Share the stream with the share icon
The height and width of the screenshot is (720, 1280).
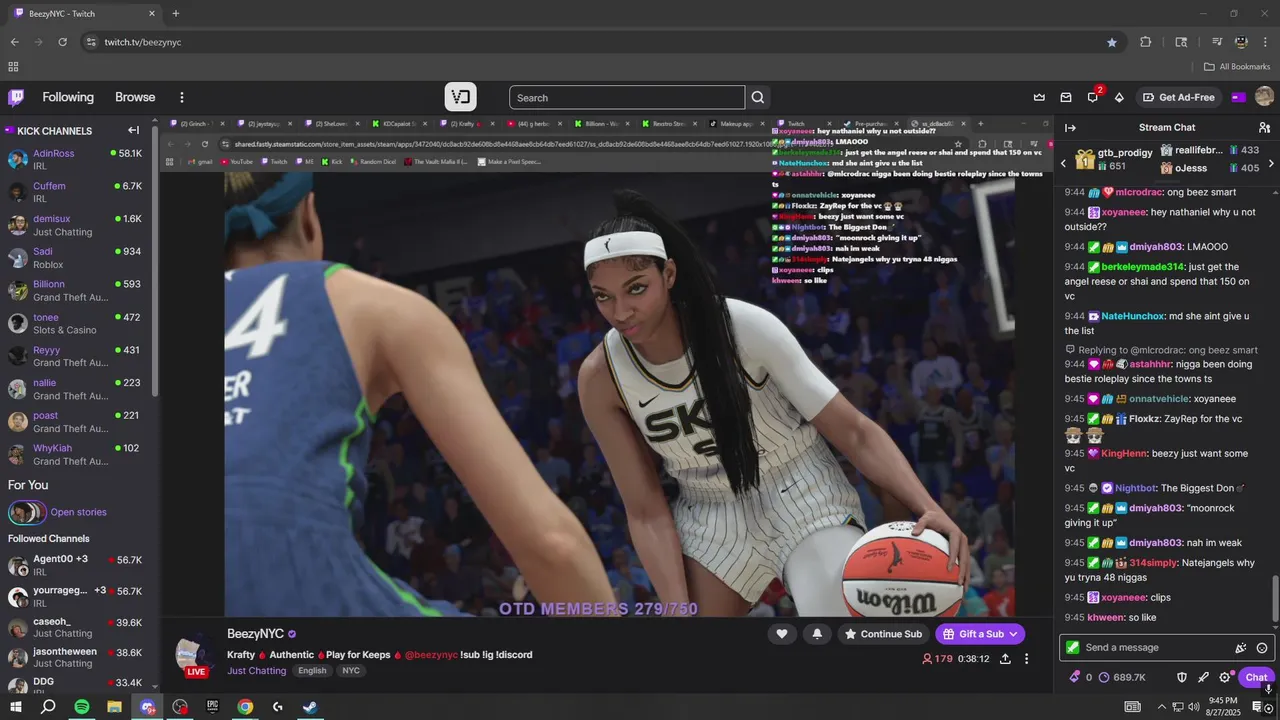pyautogui.click(x=1005, y=659)
